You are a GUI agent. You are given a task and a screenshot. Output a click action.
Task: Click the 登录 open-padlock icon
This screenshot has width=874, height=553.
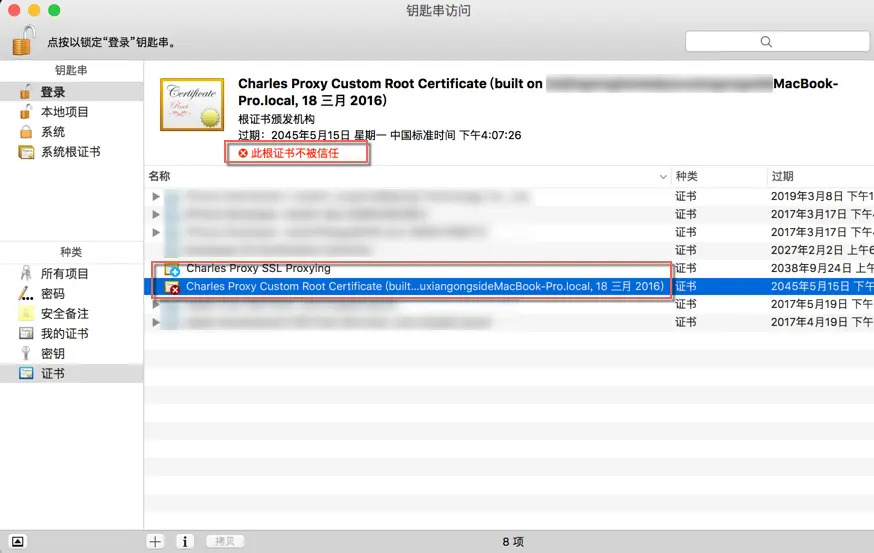click(26, 91)
